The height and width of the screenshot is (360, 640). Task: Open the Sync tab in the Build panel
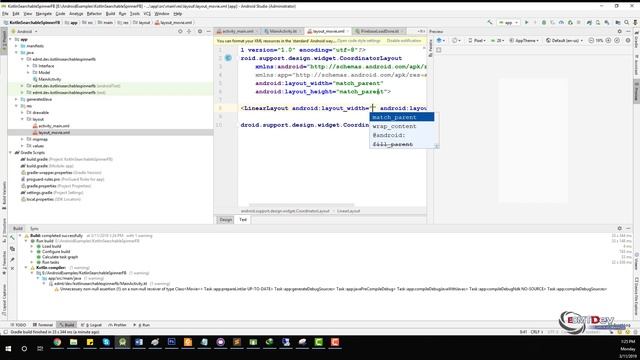34,229
